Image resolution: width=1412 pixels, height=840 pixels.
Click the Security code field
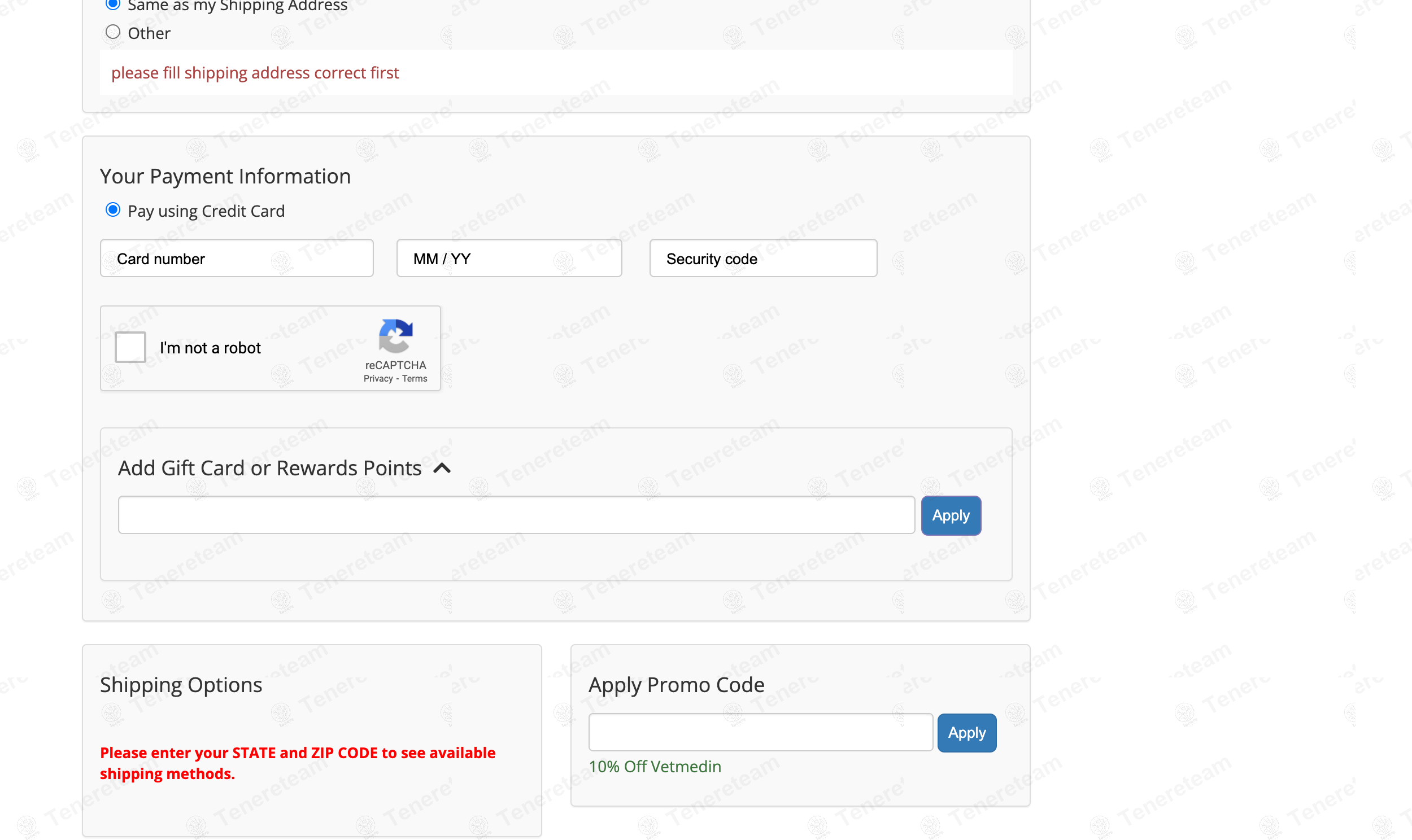[762, 258]
